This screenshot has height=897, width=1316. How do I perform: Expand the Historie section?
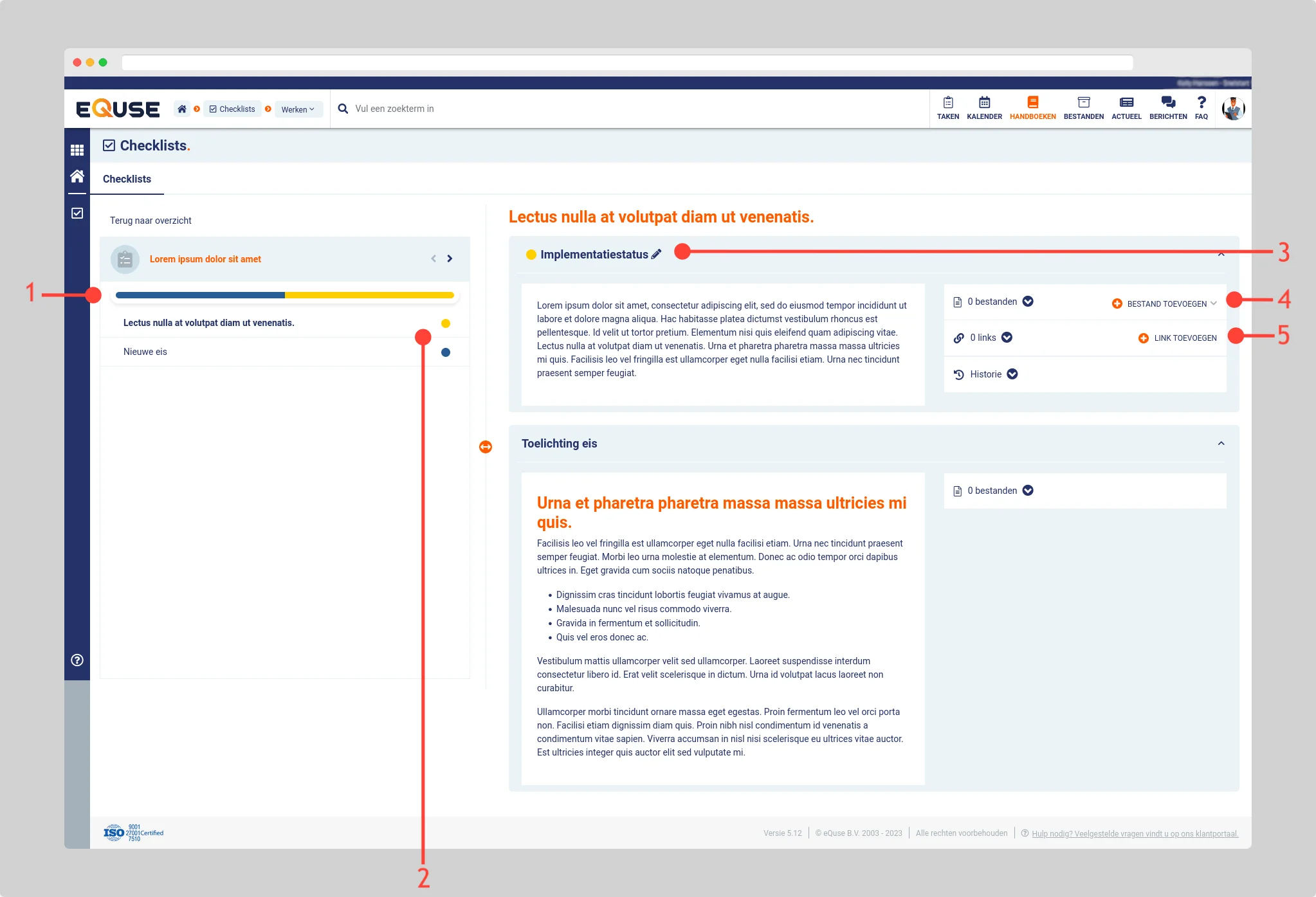click(x=1012, y=374)
